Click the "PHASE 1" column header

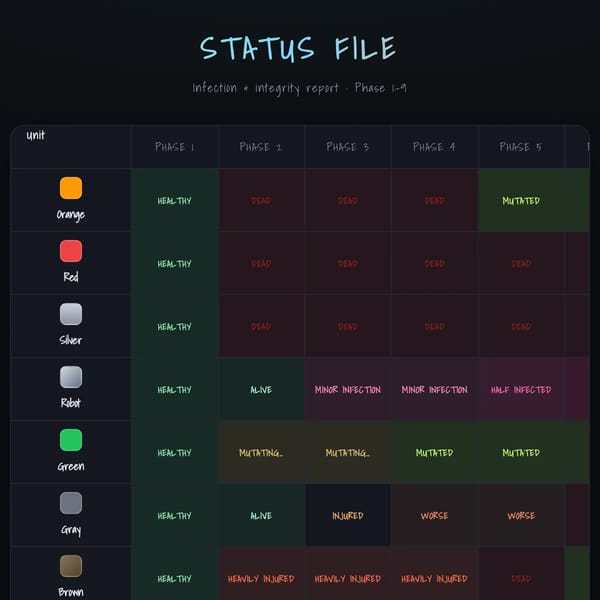coord(174,147)
